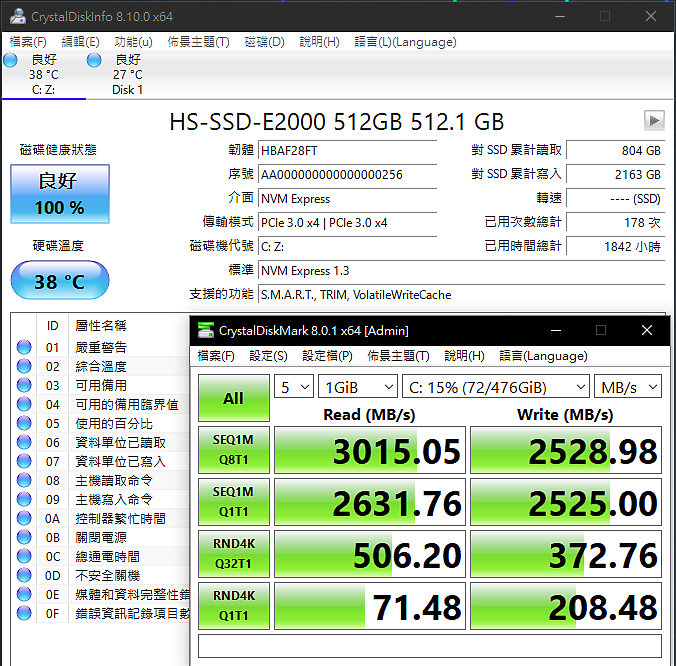Click the status orb for attribute 04
The image size is (676, 666).
tap(24, 404)
